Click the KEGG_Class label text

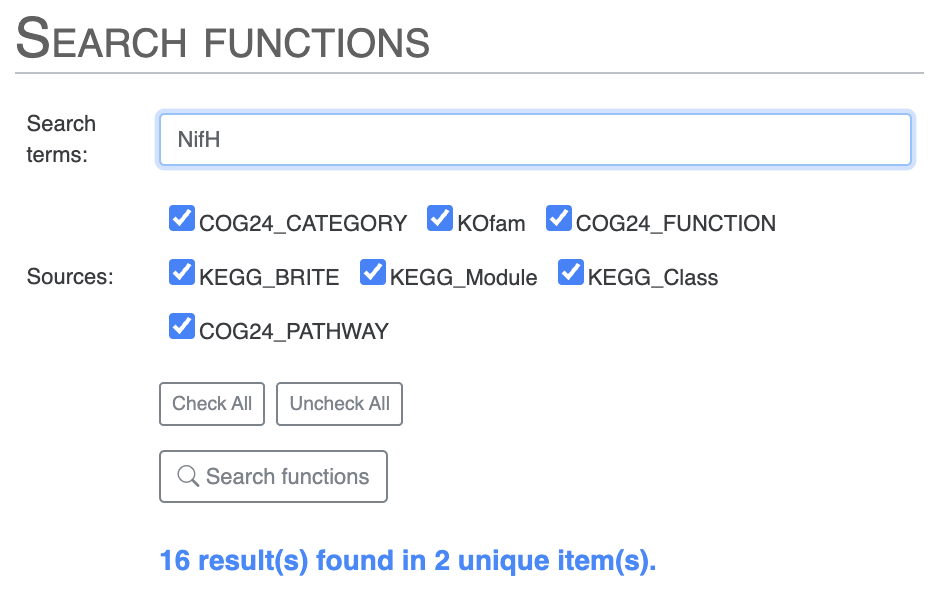point(653,277)
